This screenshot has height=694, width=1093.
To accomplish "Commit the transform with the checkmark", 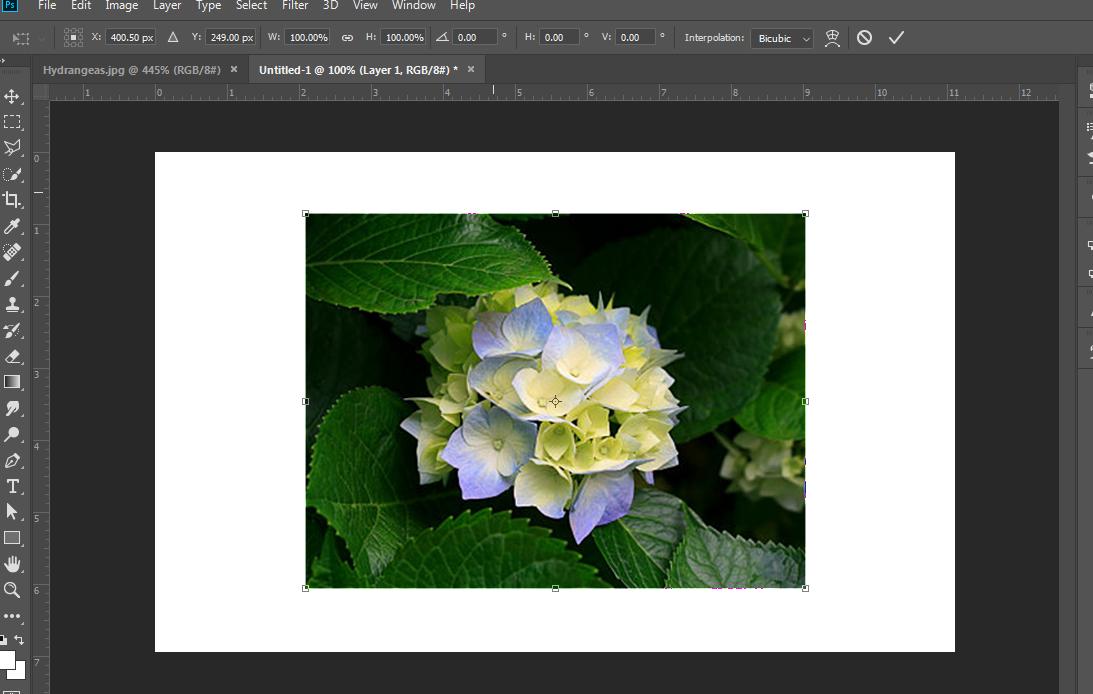I will click(896, 38).
